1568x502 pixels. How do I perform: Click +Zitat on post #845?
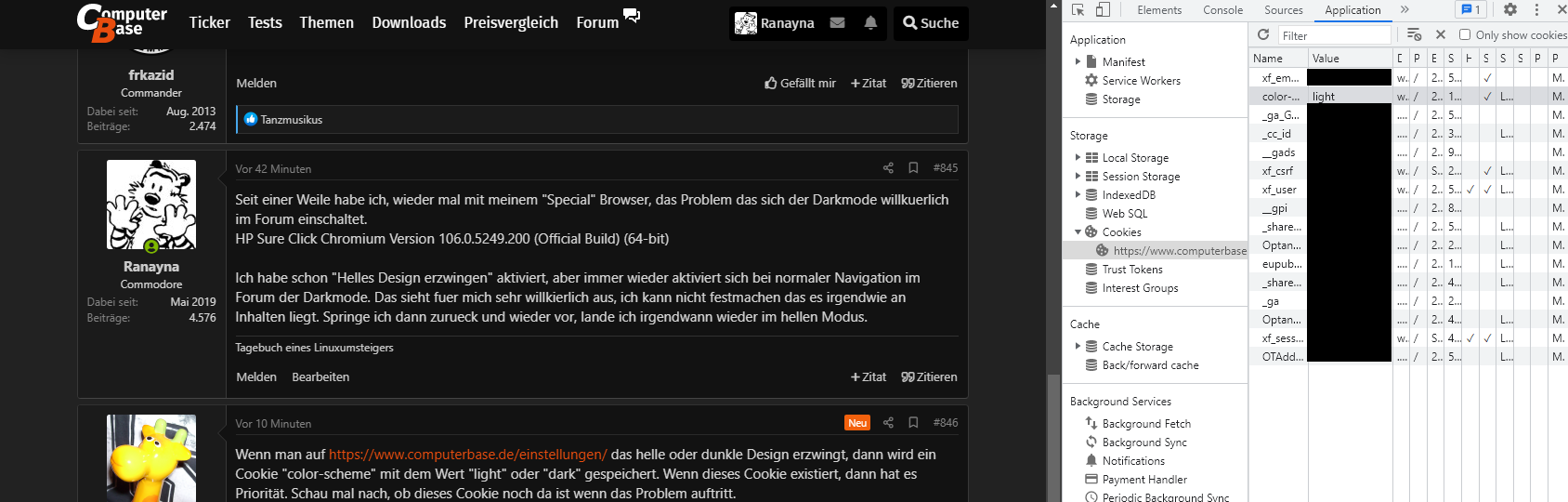[869, 377]
